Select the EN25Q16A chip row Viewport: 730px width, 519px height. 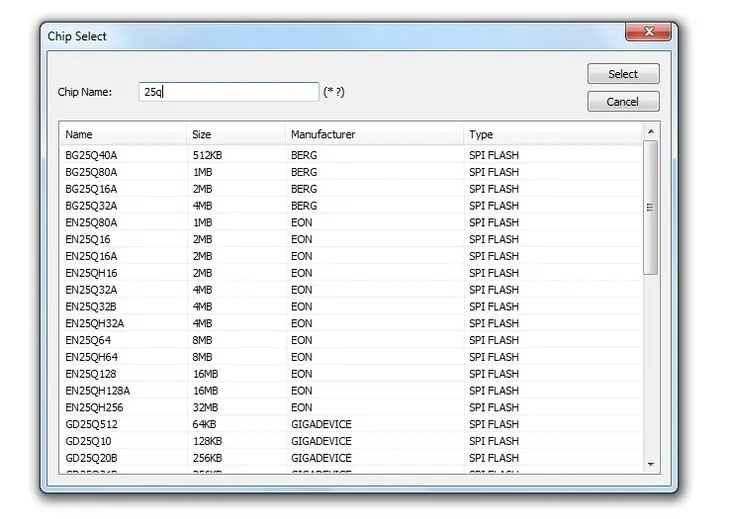point(351,256)
